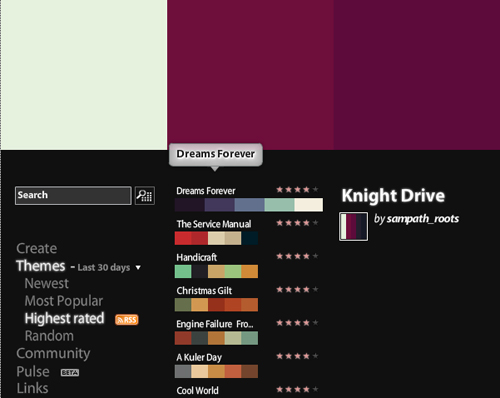Click Handicraft color swatch strip

pyautogui.click(x=216, y=272)
